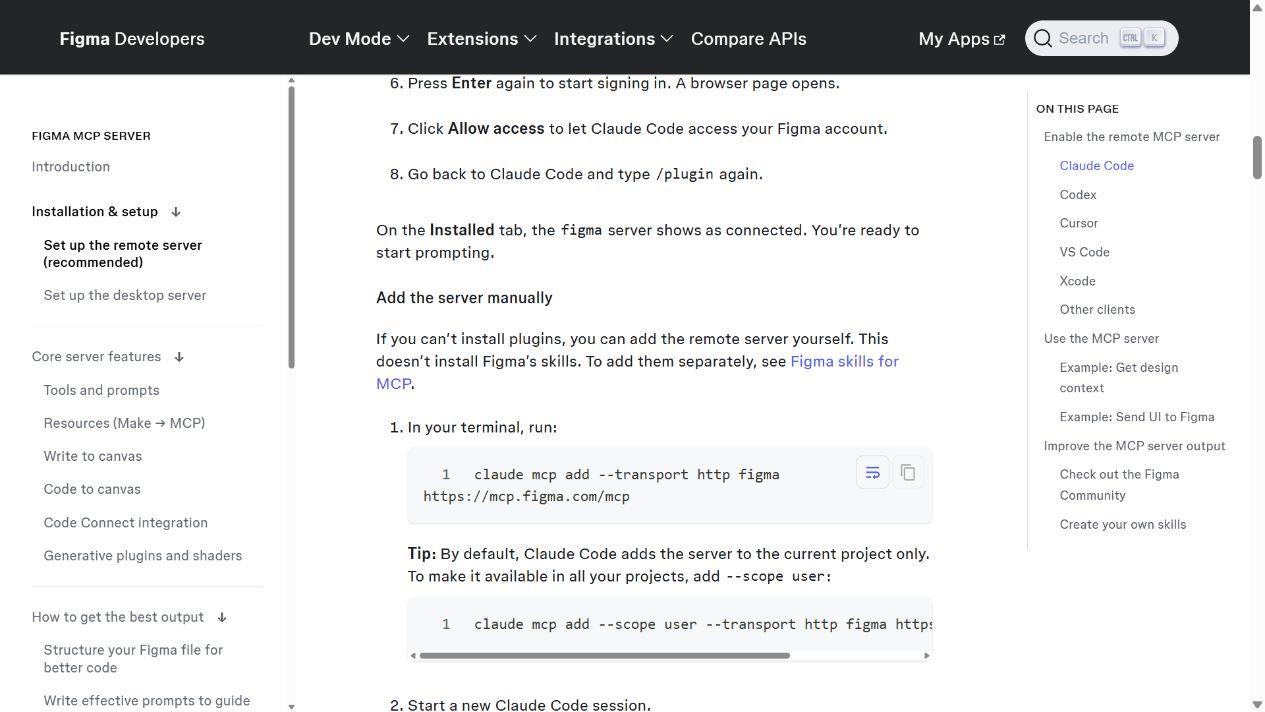Open the Integrations dropdown

pos(613,39)
